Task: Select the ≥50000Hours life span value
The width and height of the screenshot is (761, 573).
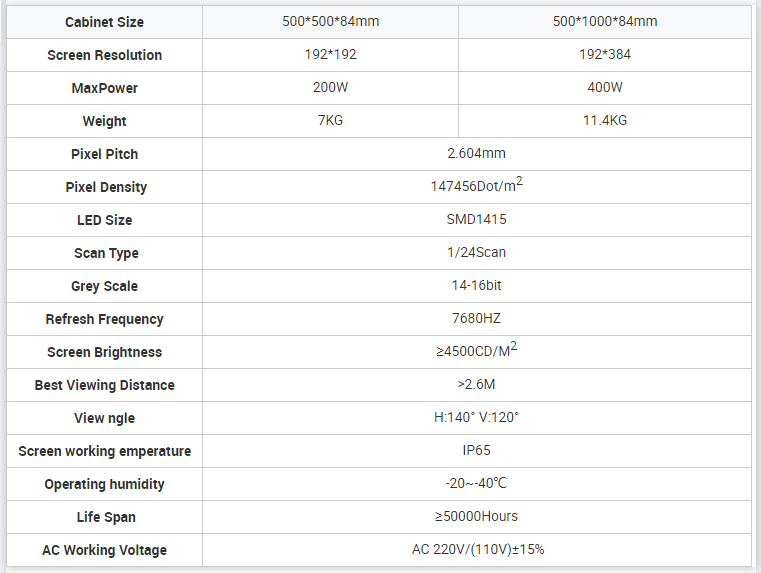Action: [476, 517]
